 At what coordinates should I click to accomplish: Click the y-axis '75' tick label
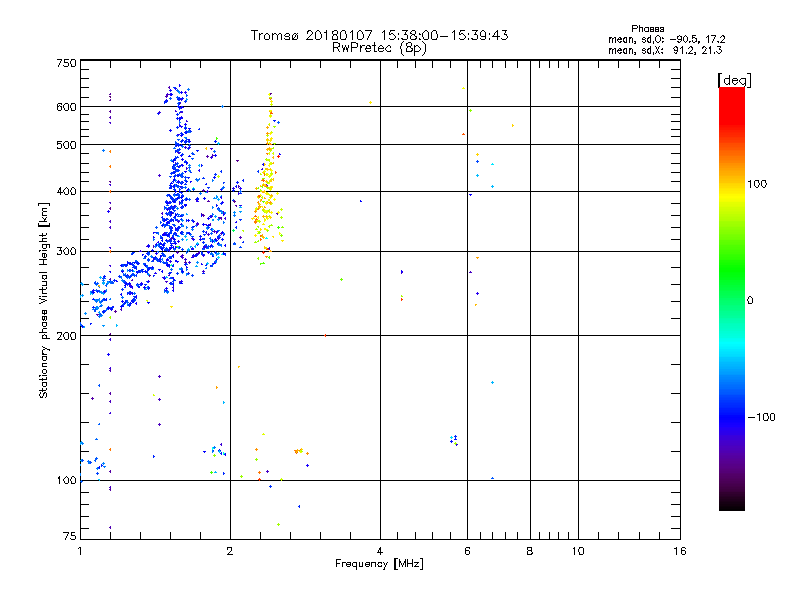pos(70,536)
